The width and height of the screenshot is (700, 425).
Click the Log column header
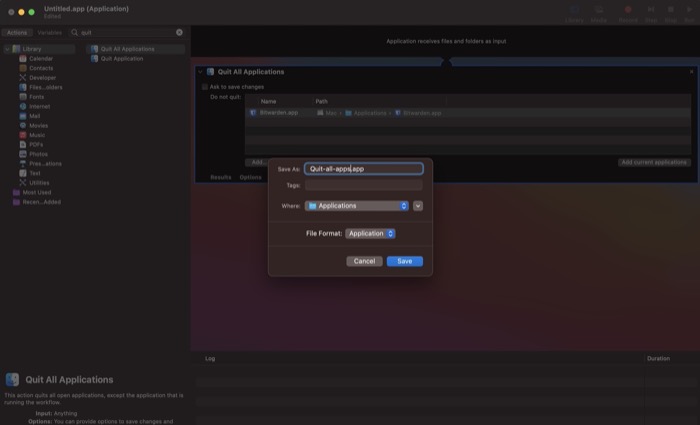point(210,358)
